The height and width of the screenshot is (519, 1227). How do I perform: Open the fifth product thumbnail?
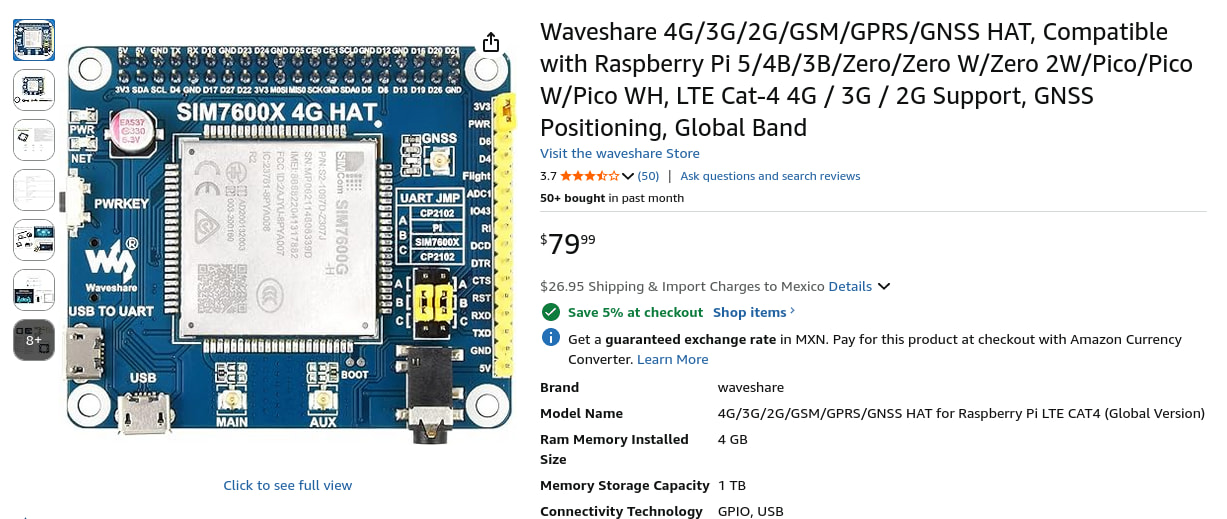(x=33, y=239)
